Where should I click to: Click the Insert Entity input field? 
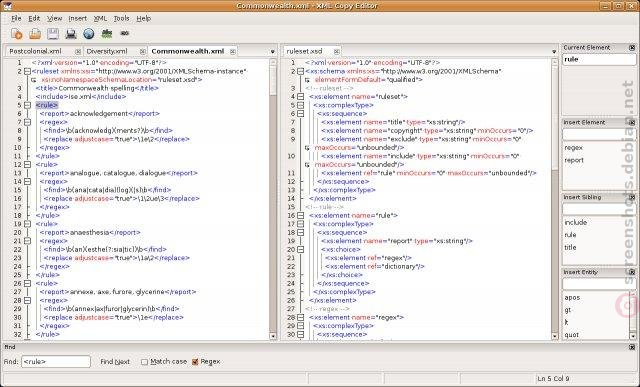point(599,284)
